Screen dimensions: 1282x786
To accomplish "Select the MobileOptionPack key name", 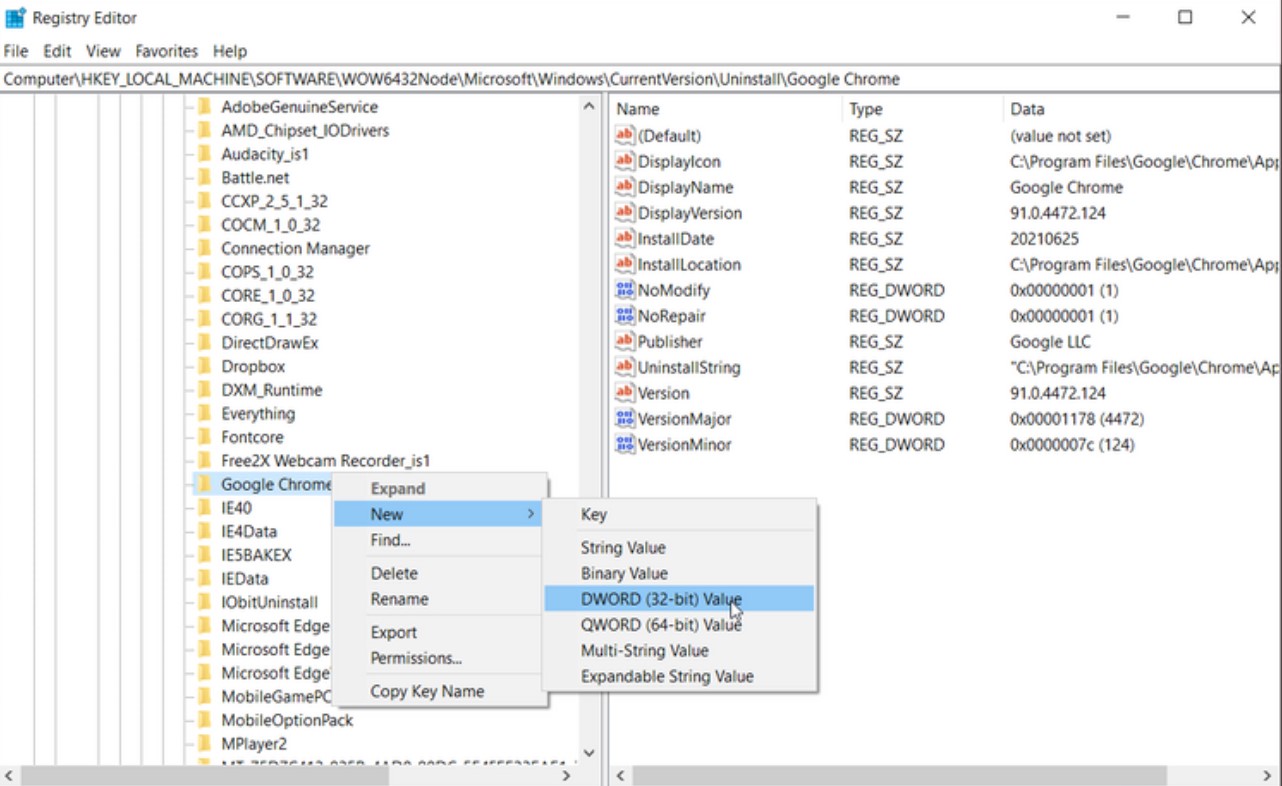I will (287, 720).
